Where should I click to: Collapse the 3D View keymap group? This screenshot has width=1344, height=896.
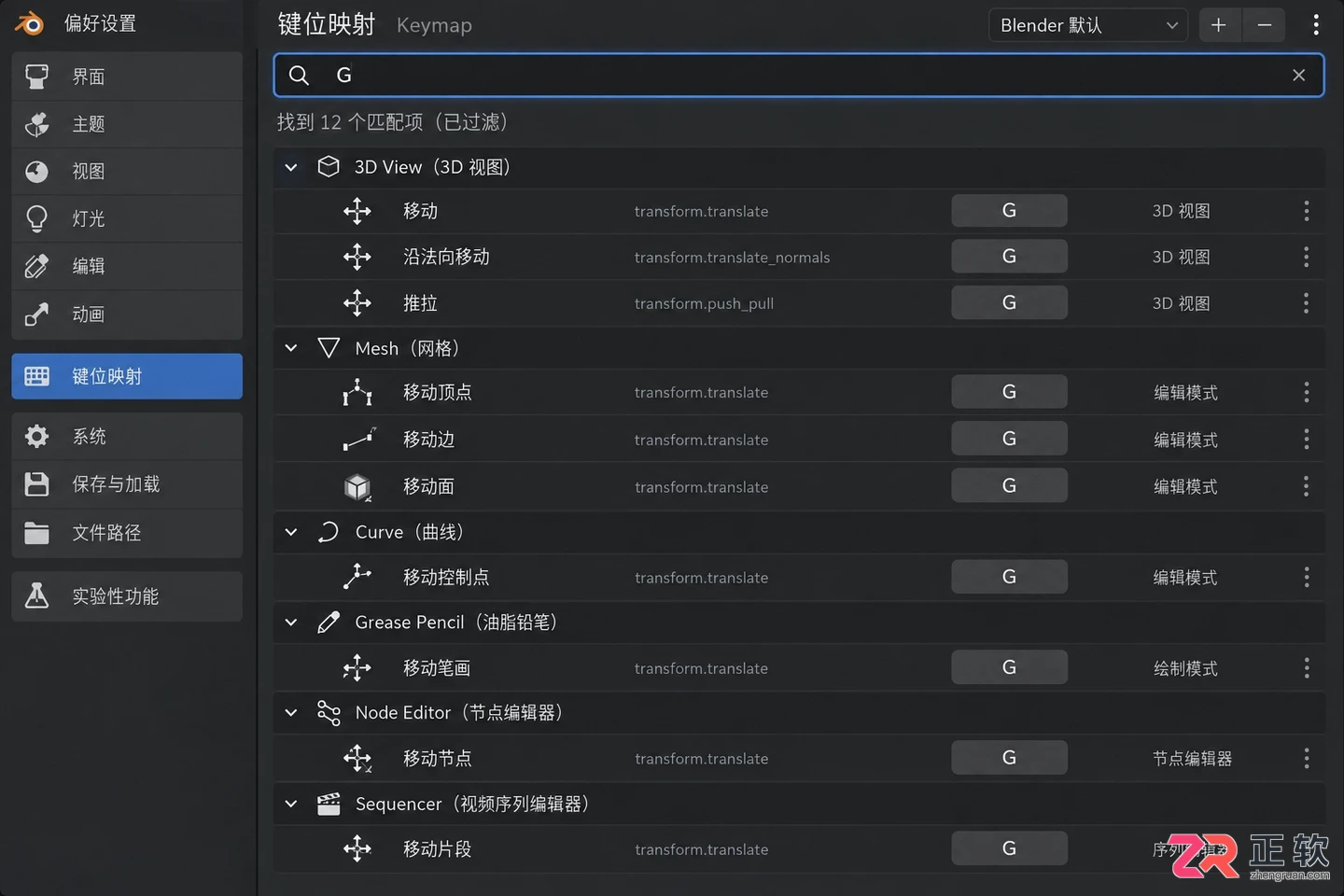click(291, 167)
